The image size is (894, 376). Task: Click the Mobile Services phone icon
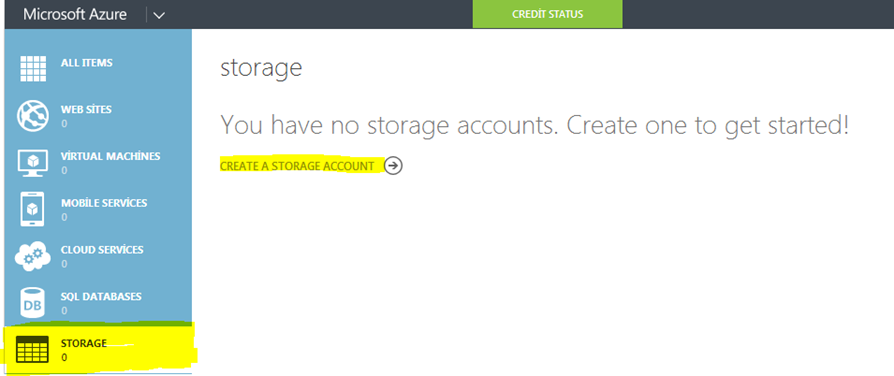(32, 209)
